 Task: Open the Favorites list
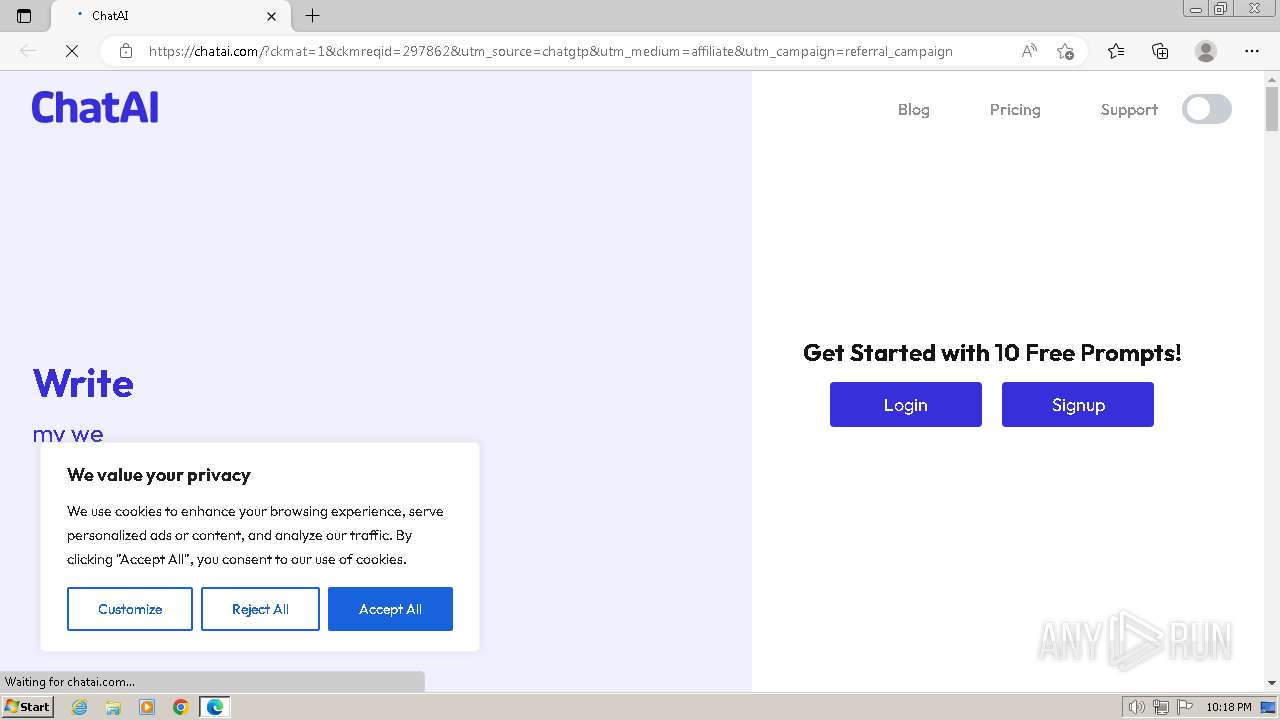point(1116,51)
